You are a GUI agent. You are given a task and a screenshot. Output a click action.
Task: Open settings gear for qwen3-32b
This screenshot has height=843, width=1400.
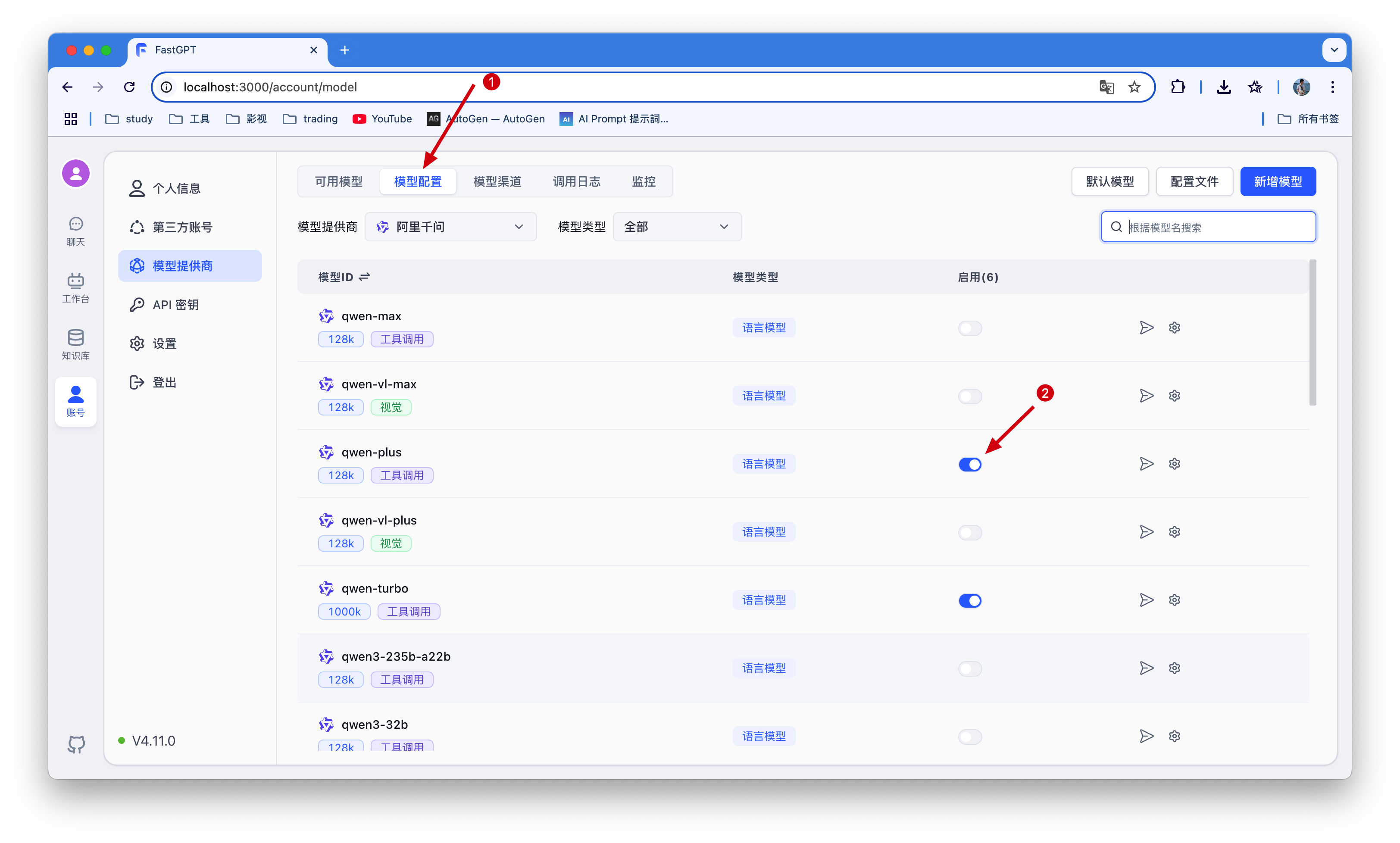[x=1175, y=737]
